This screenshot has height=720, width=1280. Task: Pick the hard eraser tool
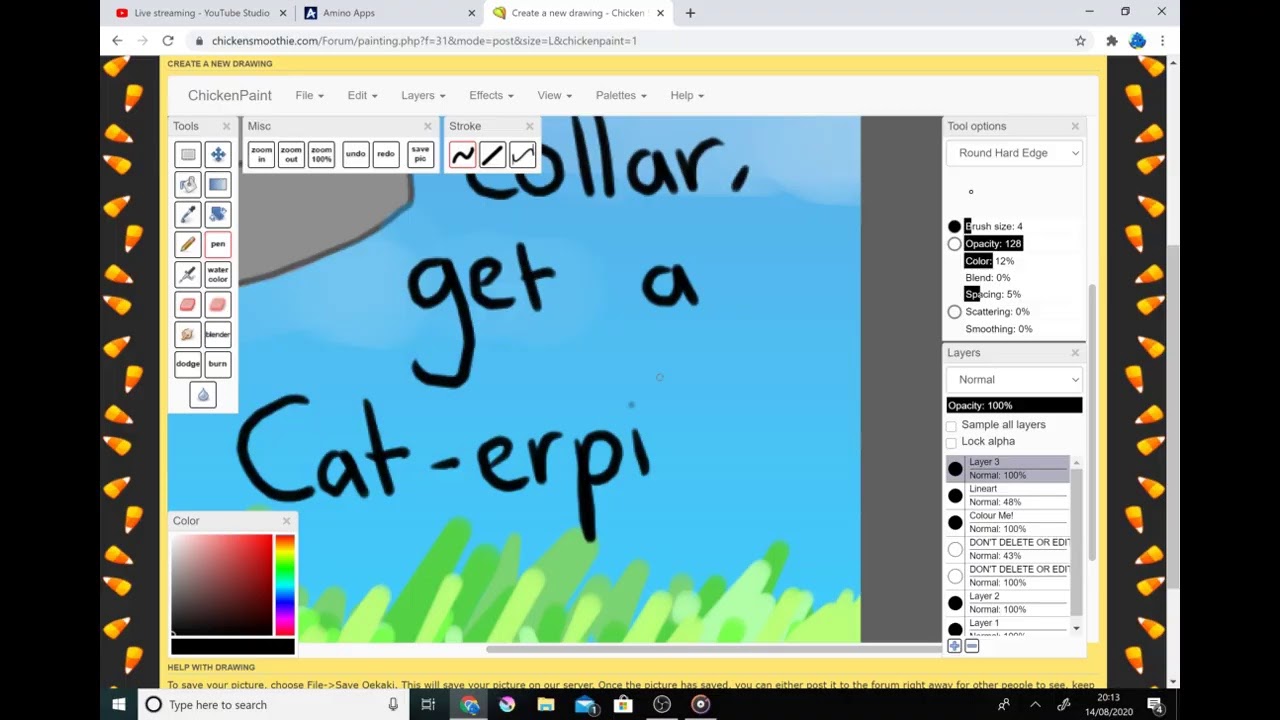[188, 304]
